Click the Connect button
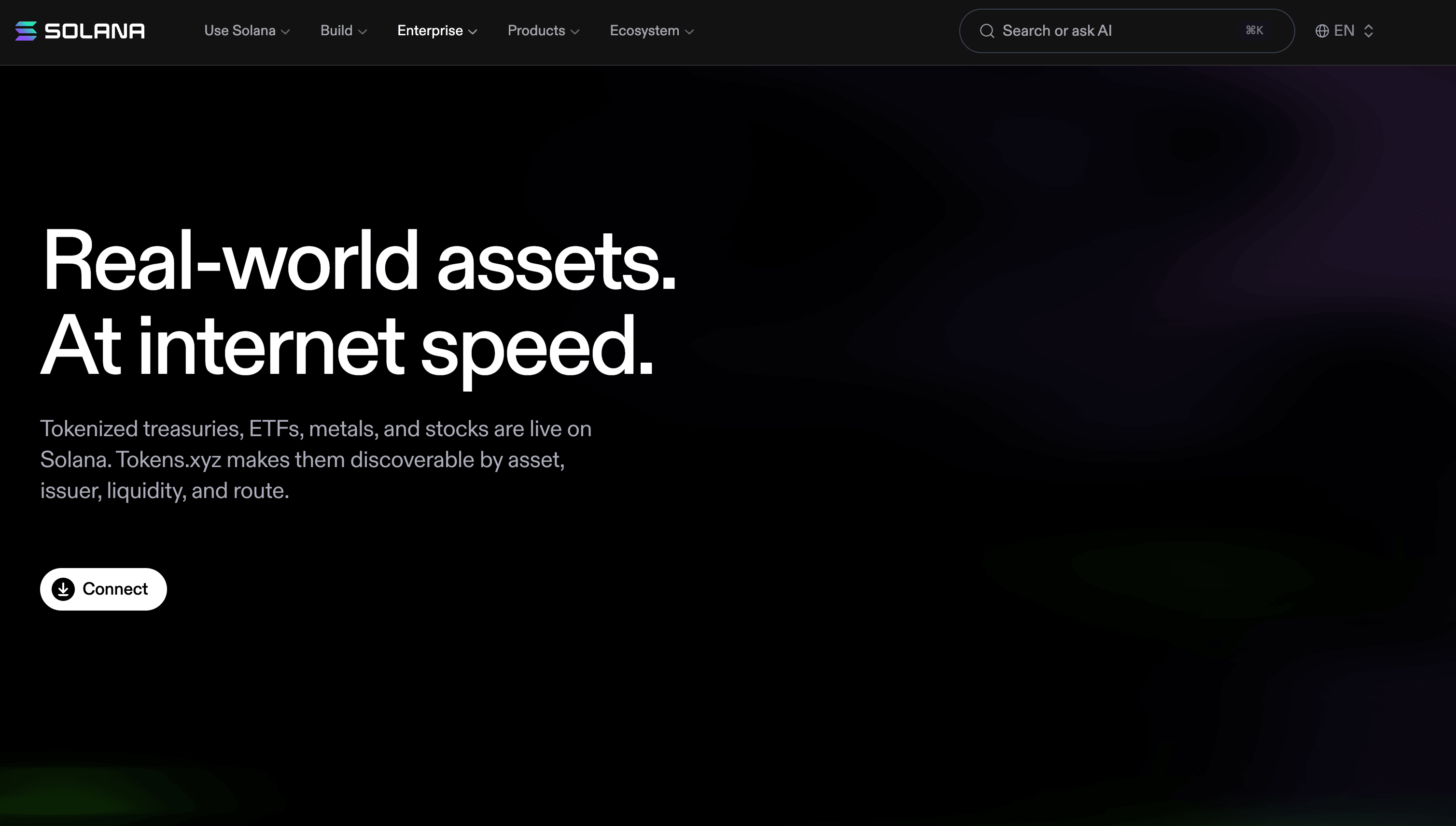Viewport: 1456px width, 826px height. tap(103, 589)
